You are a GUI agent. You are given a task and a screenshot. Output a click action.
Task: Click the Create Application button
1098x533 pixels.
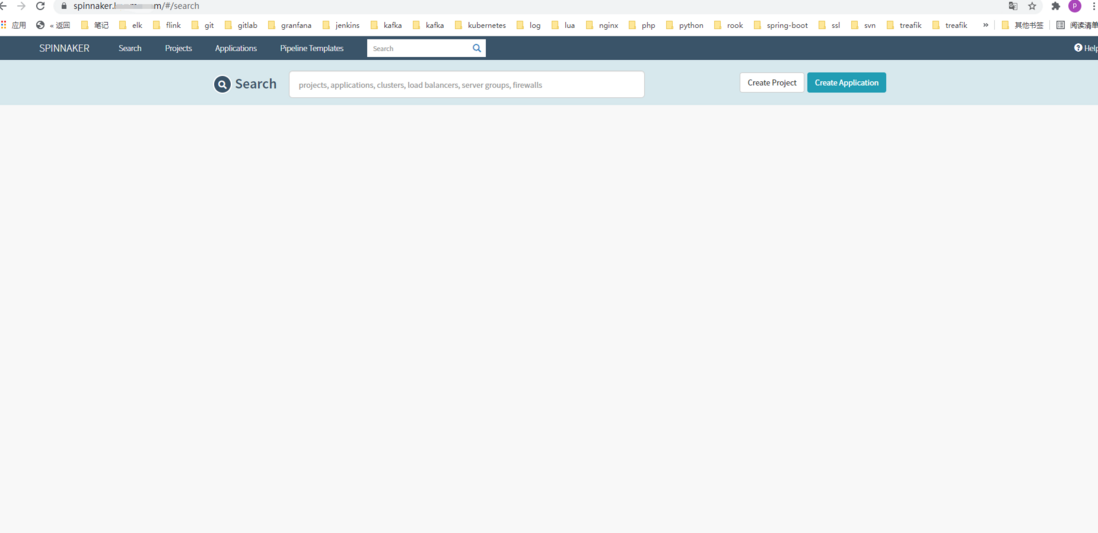pyautogui.click(x=847, y=83)
